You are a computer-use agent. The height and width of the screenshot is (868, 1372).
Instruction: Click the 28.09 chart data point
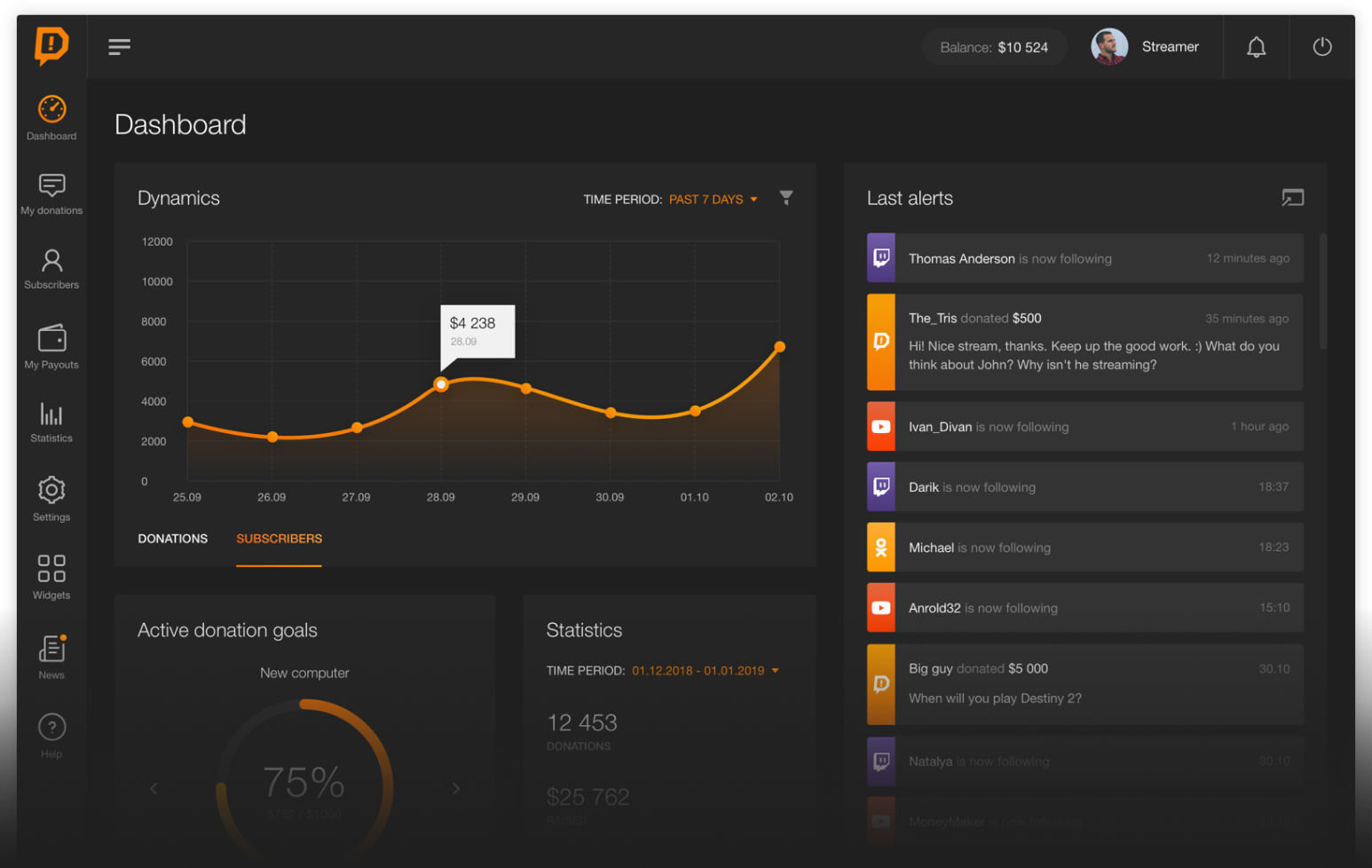coord(441,384)
